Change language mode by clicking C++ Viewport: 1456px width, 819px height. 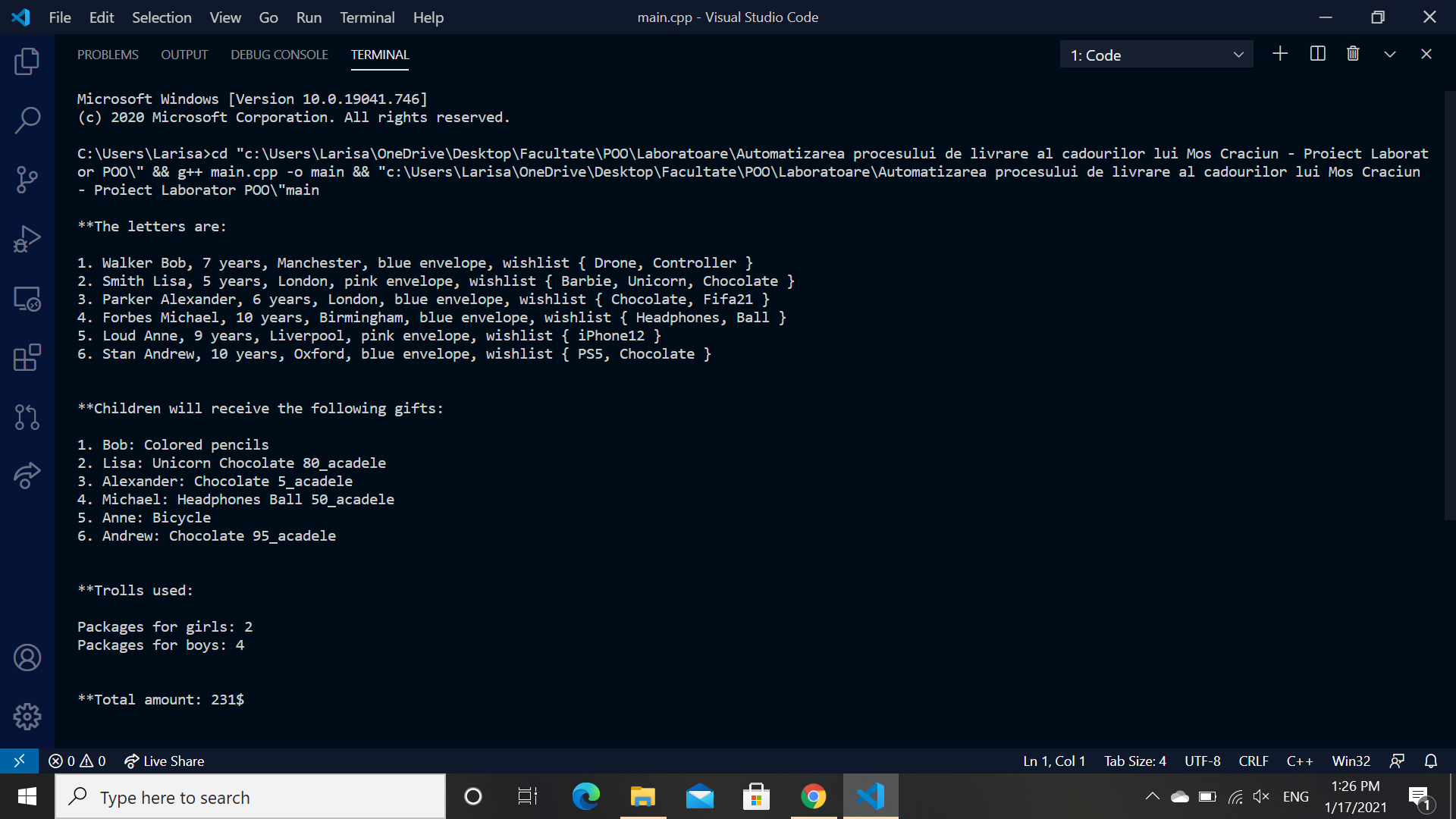(1299, 761)
